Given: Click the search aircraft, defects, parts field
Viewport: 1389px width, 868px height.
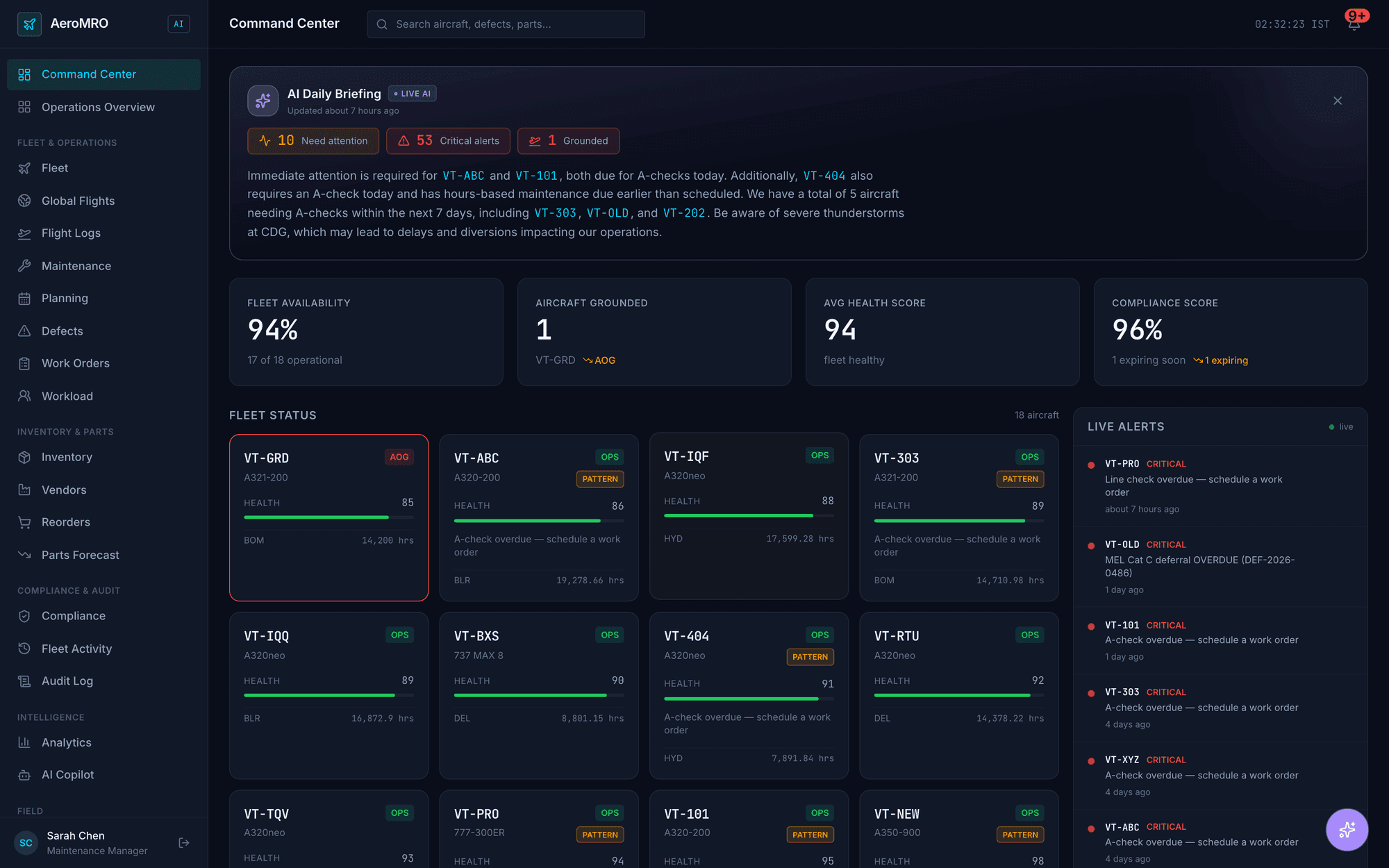Looking at the screenshot, I should (x=506, y=24).
